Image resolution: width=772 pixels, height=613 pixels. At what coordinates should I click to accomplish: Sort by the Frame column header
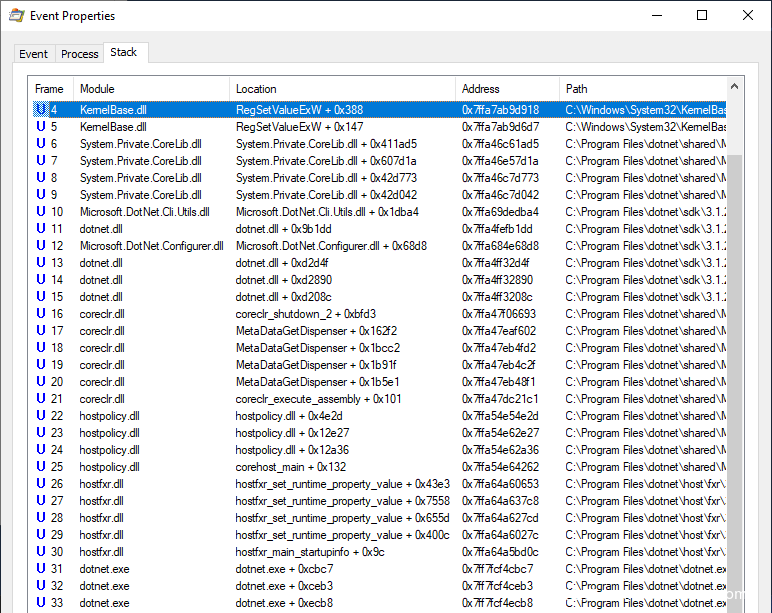[x=50, y=89]
